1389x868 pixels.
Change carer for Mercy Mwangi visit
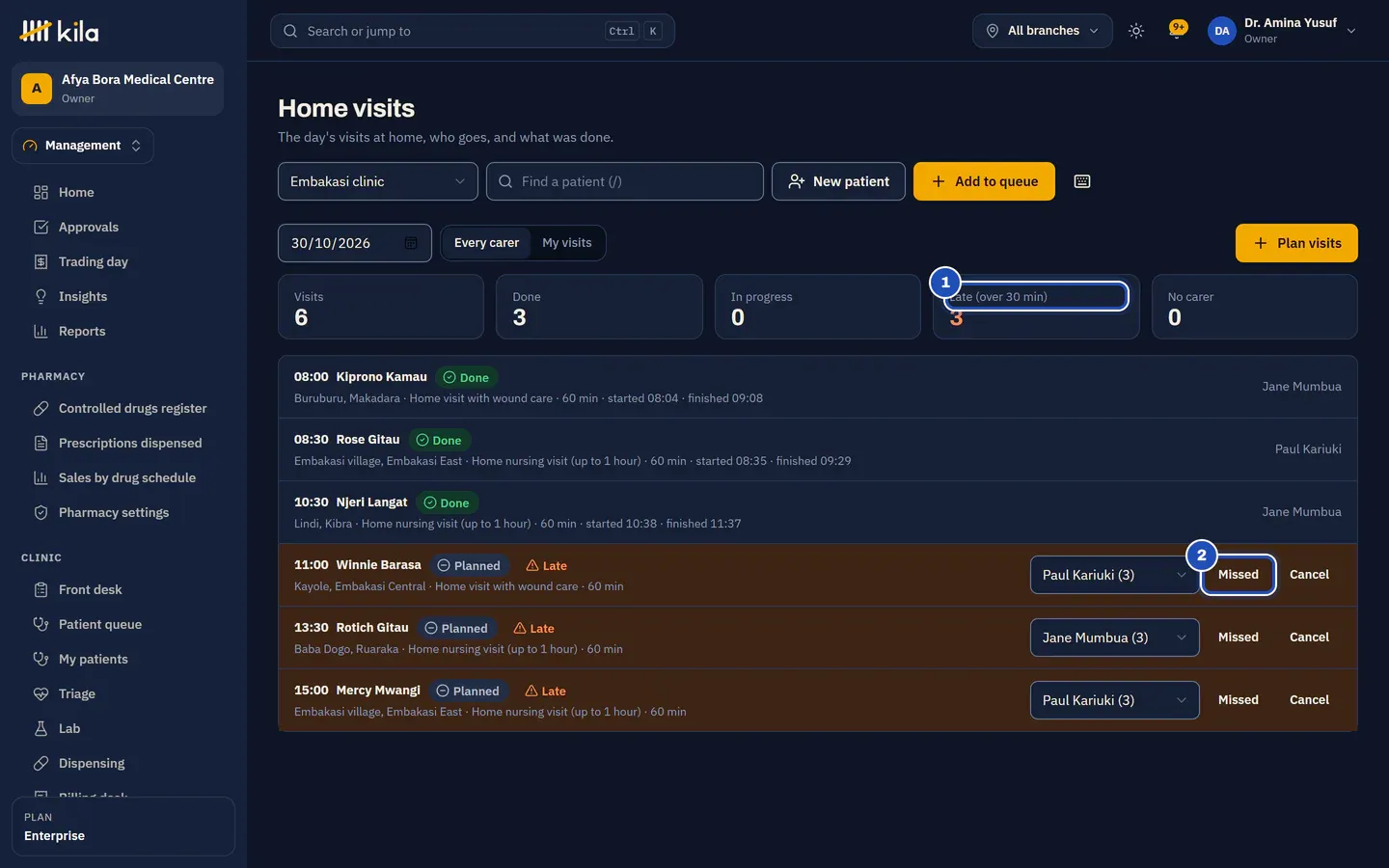(1115, 700)
